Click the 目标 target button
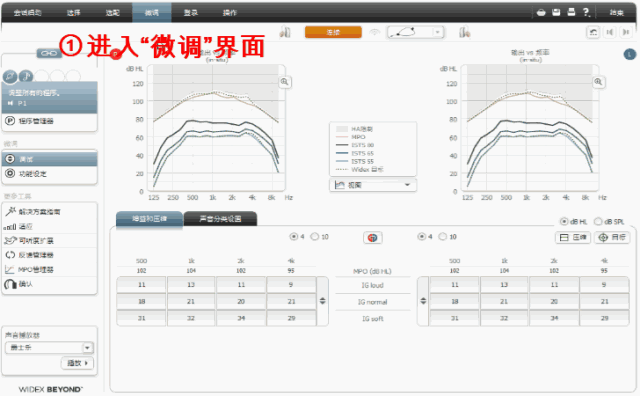The height and width of the screenshot is (396, 640). pyautogui.click(x=612, y=237)
